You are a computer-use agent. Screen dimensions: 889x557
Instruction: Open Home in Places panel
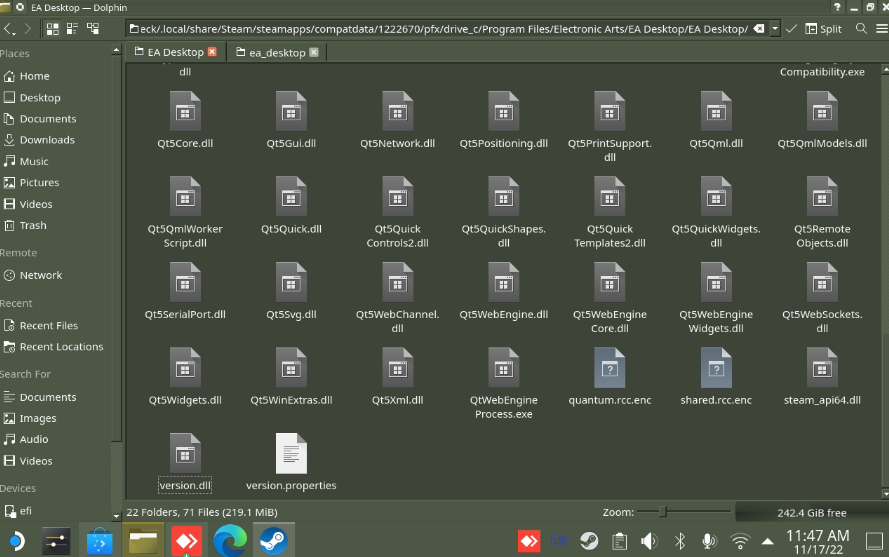click(x=34, y=76)
